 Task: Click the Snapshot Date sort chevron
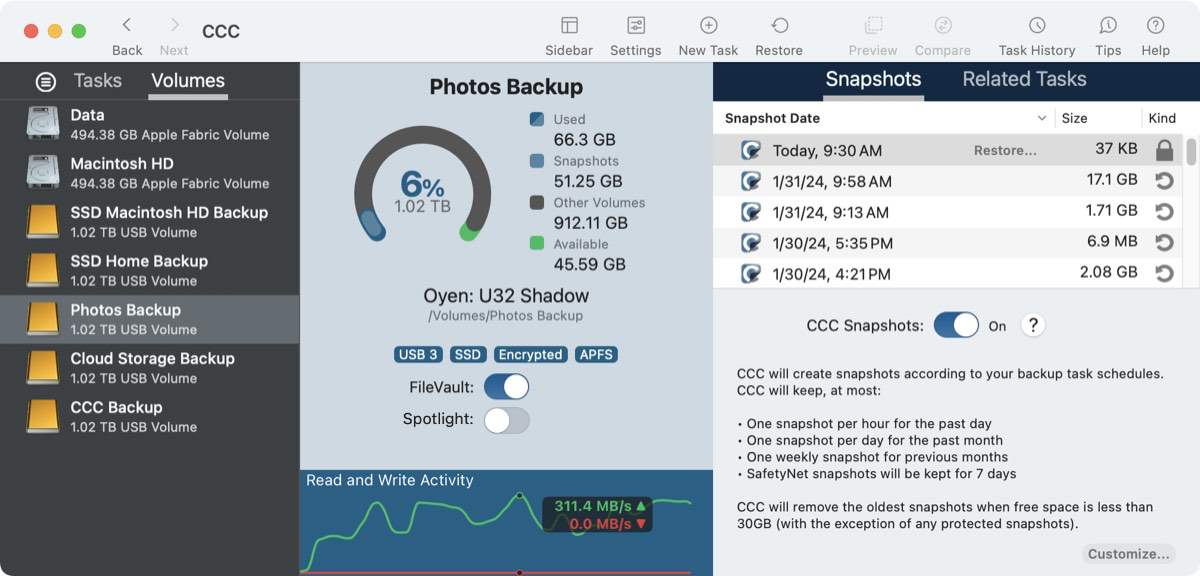coord(1042,118)
